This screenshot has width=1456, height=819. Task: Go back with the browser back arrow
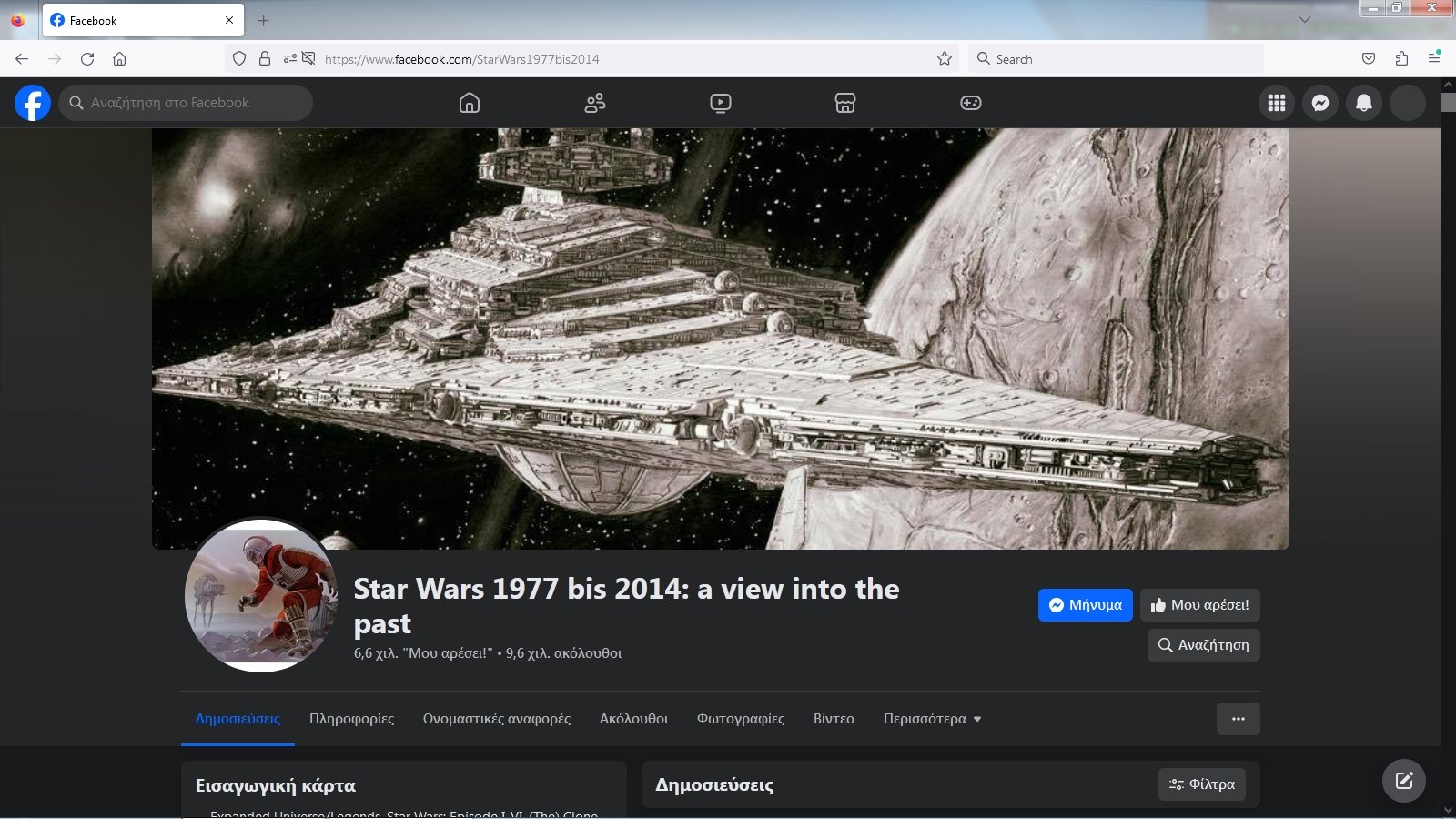[x=22, y=59]
